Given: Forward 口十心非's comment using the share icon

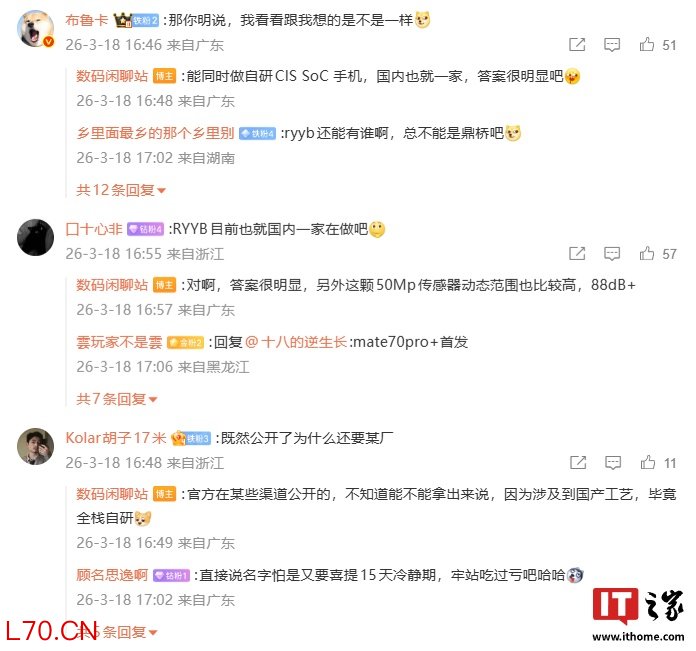Looking at the screenshot, I should [x=577, y=253].
